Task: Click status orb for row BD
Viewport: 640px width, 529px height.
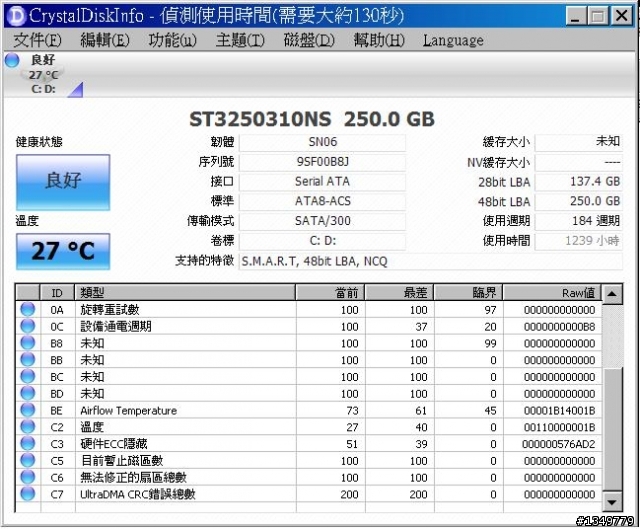Action: [28, 393]
